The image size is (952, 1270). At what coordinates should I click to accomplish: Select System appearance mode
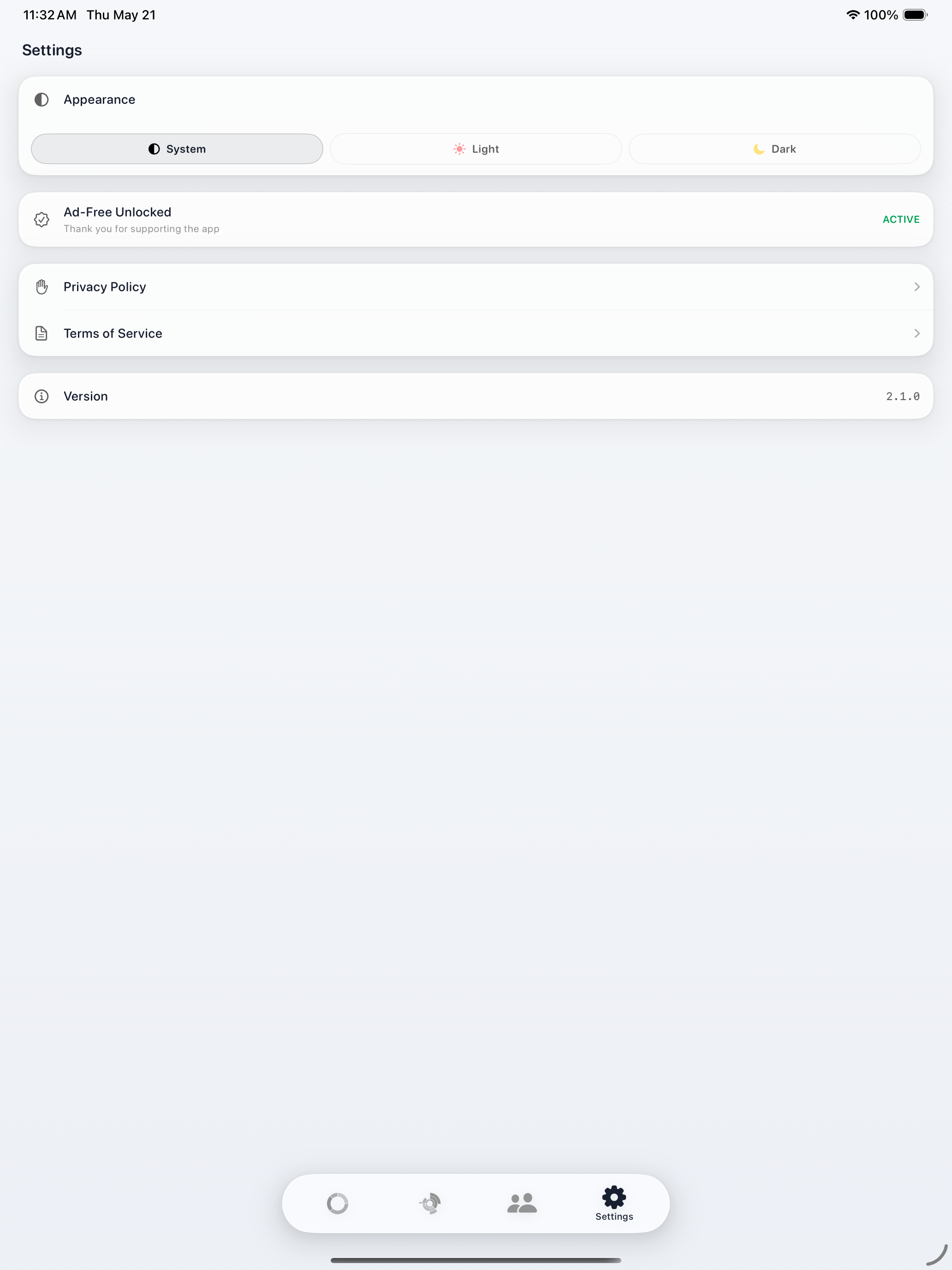coord(177,149)
